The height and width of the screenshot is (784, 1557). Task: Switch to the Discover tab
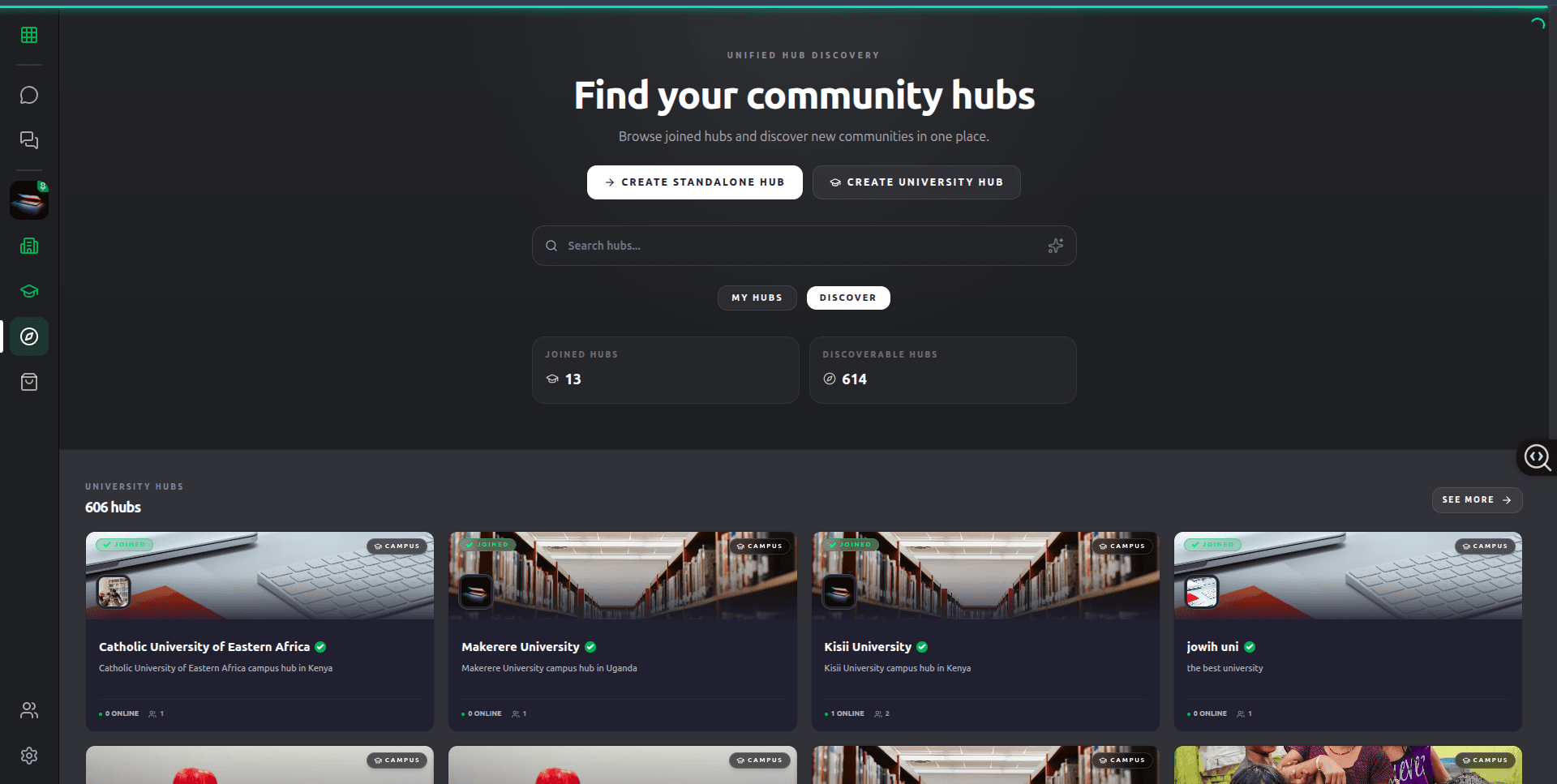848,298
